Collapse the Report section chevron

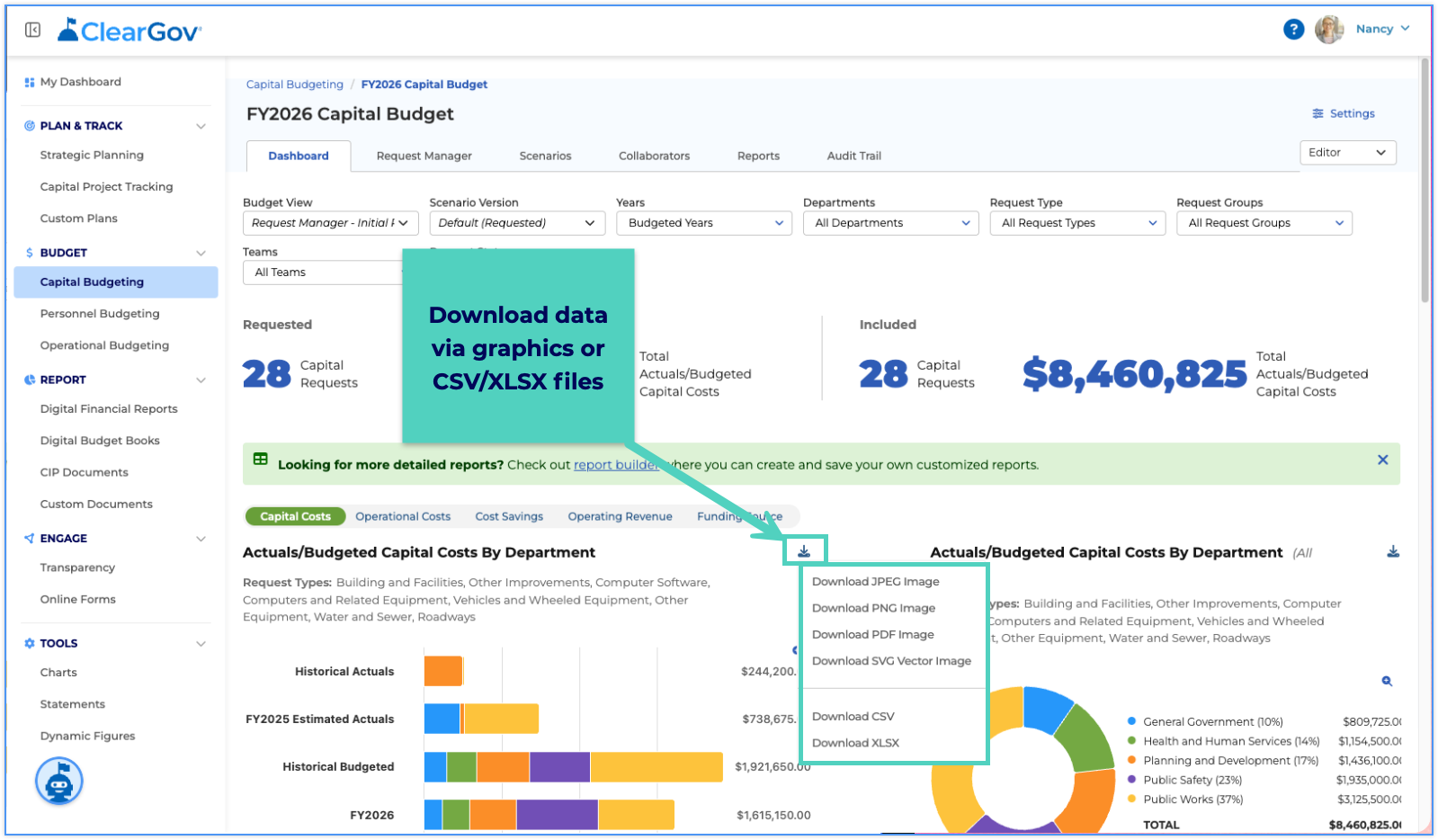point(201,380)
